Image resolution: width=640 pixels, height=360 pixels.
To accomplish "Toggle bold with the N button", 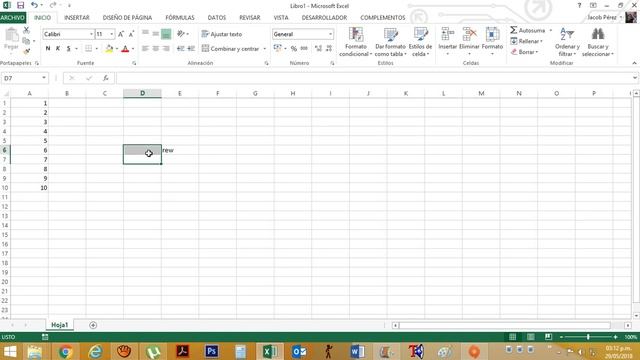I will (48, 49).
